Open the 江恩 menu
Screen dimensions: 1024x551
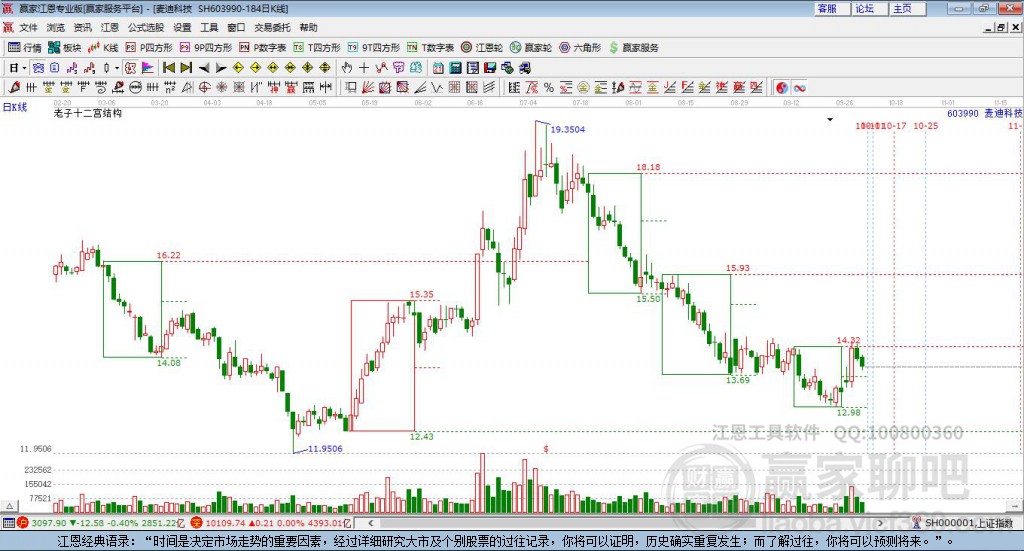click(110, 27)
